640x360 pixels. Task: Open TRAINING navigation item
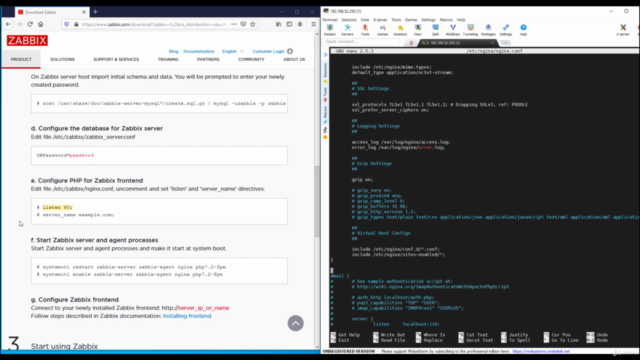click(x=168, y=59)
